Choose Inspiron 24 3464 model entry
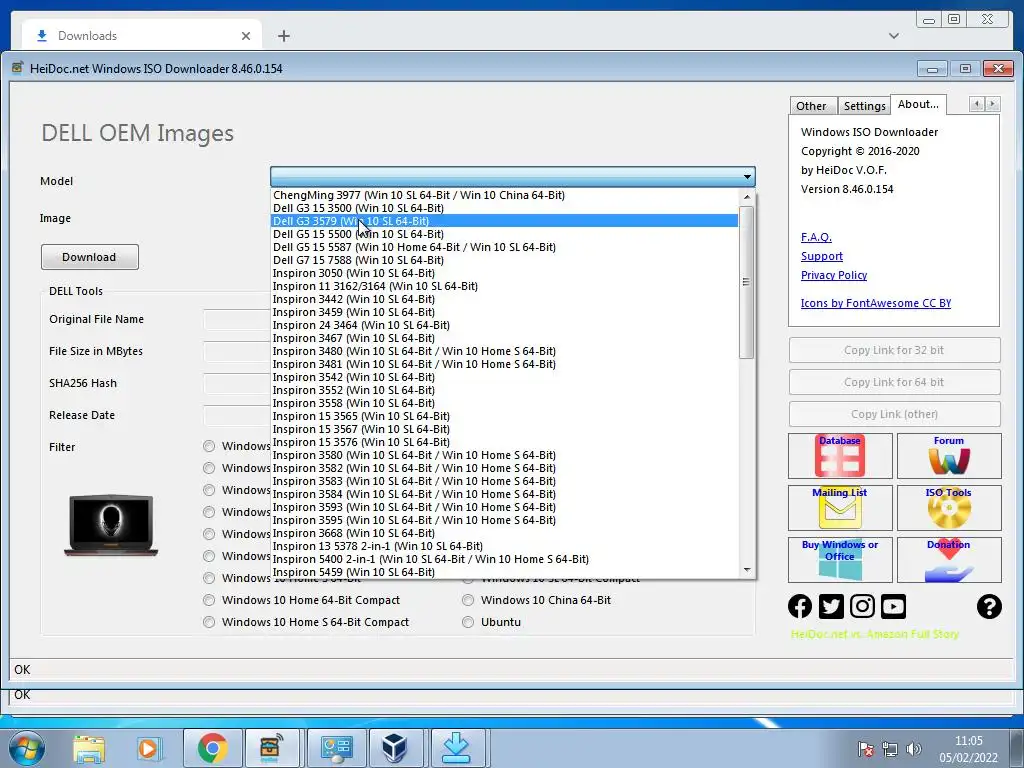1024x768 pixels. [505, 325]
